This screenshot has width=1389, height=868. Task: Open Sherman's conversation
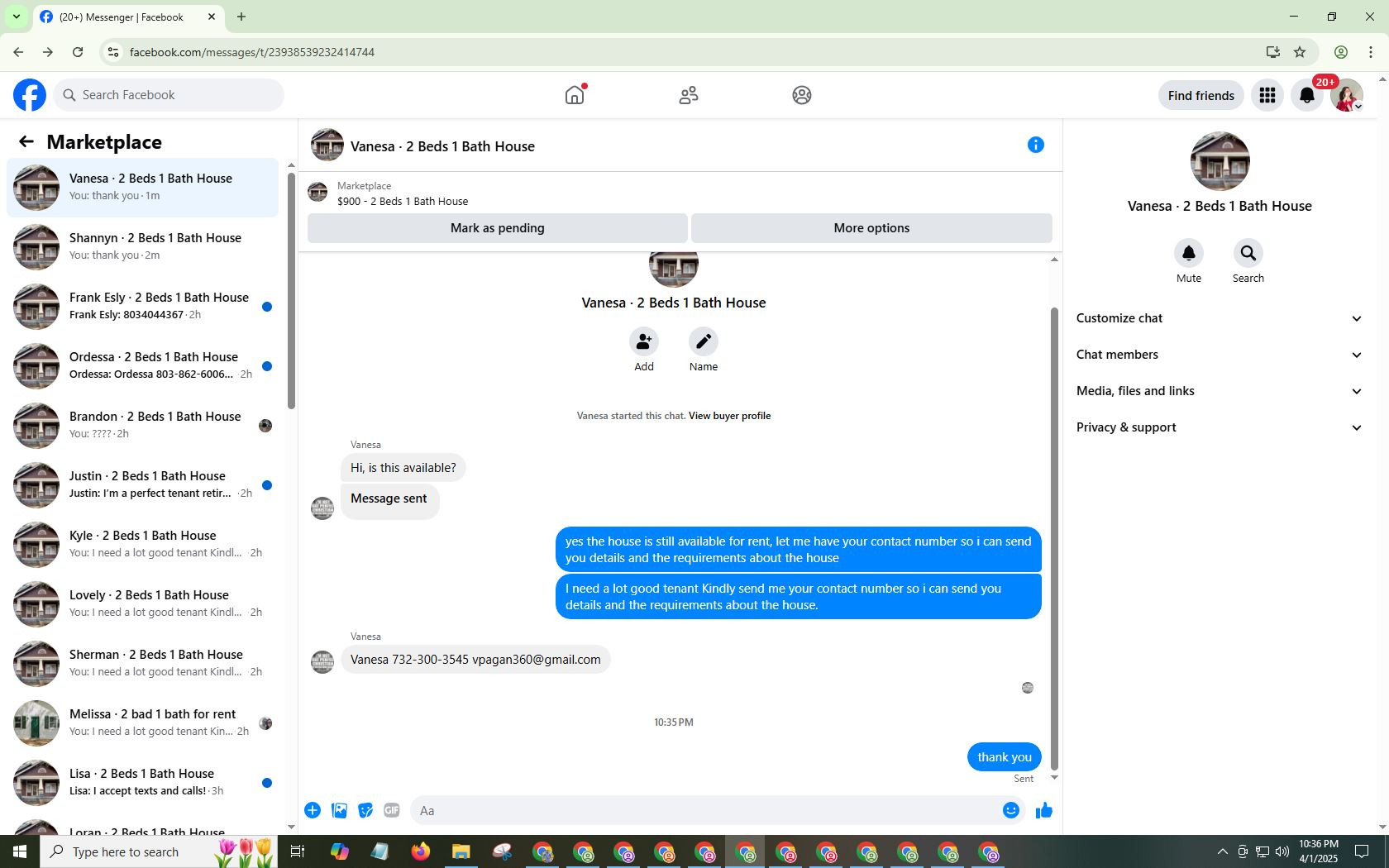pyautogui.click(x=142, y=663)
